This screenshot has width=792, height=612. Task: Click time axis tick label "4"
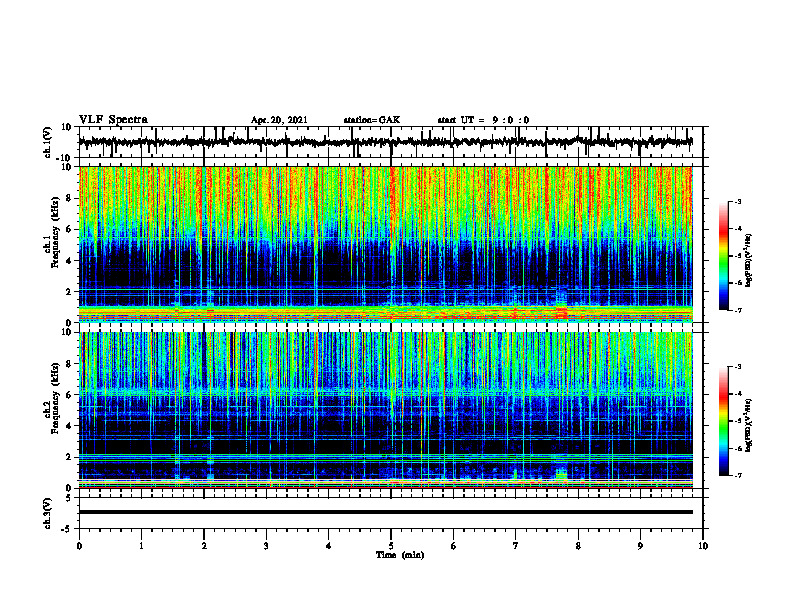point(329,546)
